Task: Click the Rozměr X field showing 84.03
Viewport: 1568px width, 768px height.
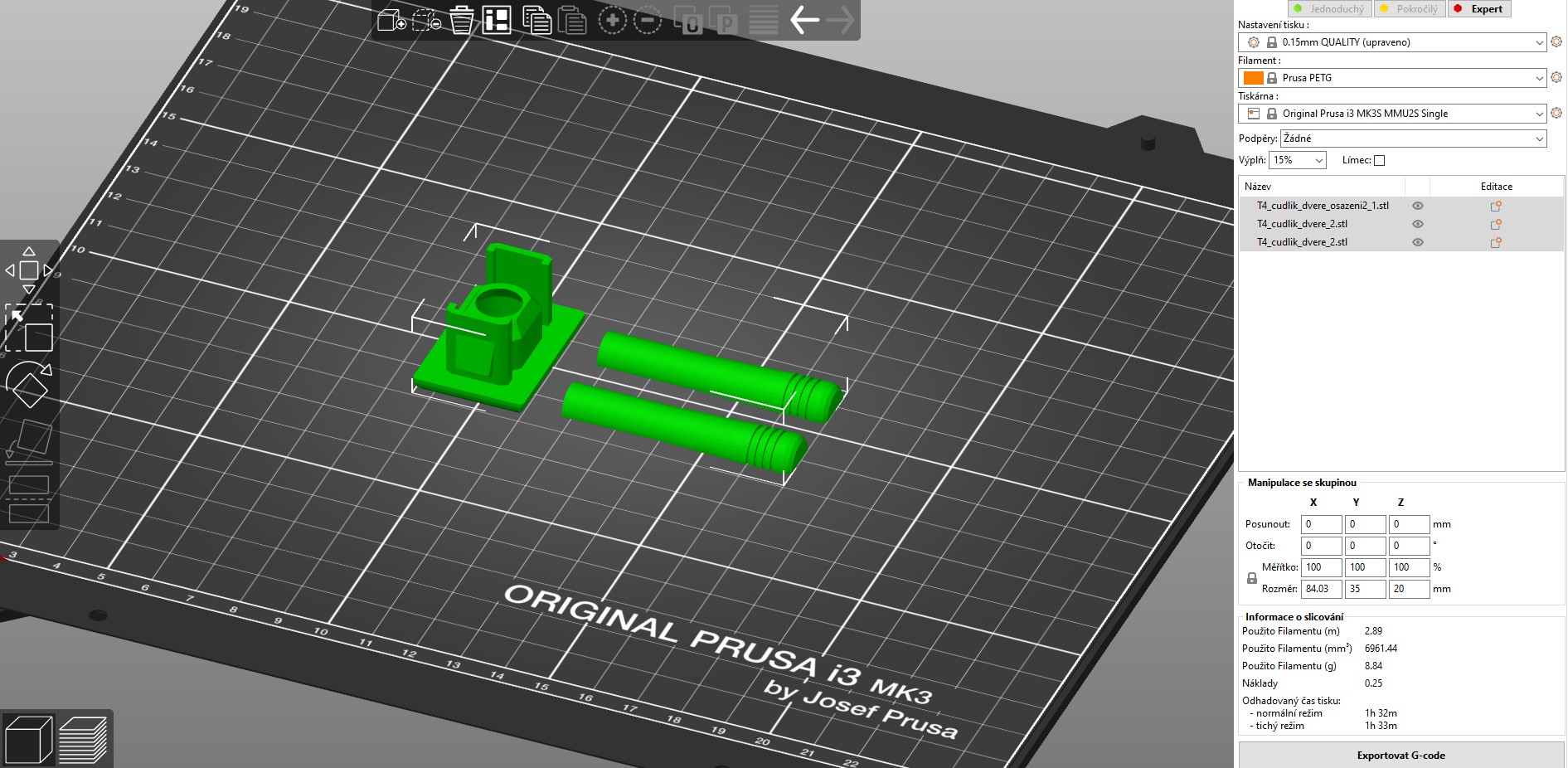Action: click(x=1321, y=589)
